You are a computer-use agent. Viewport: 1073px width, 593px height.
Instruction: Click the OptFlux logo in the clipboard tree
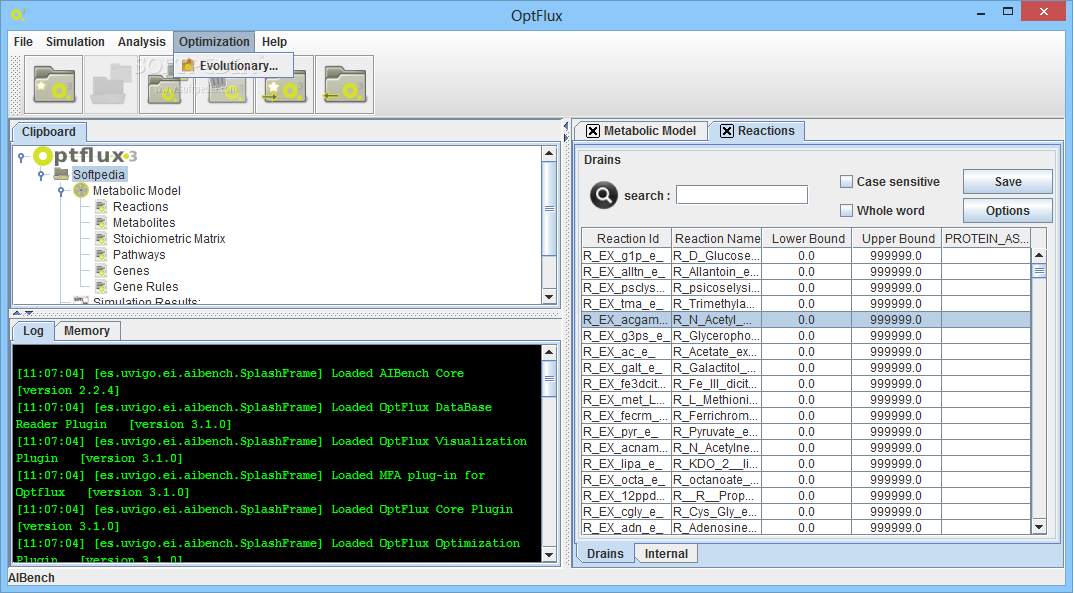pyautogui.click(x=85, y=156)
